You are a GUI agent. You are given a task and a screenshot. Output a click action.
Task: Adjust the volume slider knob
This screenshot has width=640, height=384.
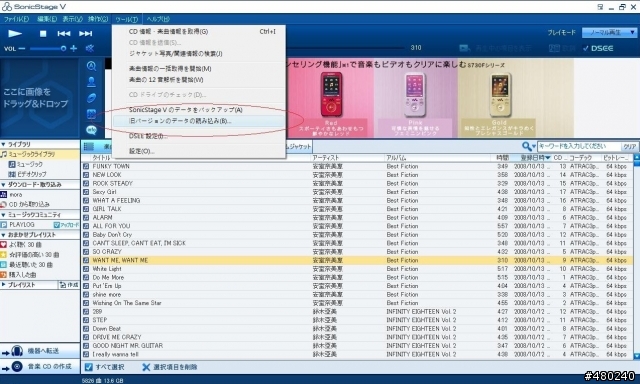tap(63, 49)
